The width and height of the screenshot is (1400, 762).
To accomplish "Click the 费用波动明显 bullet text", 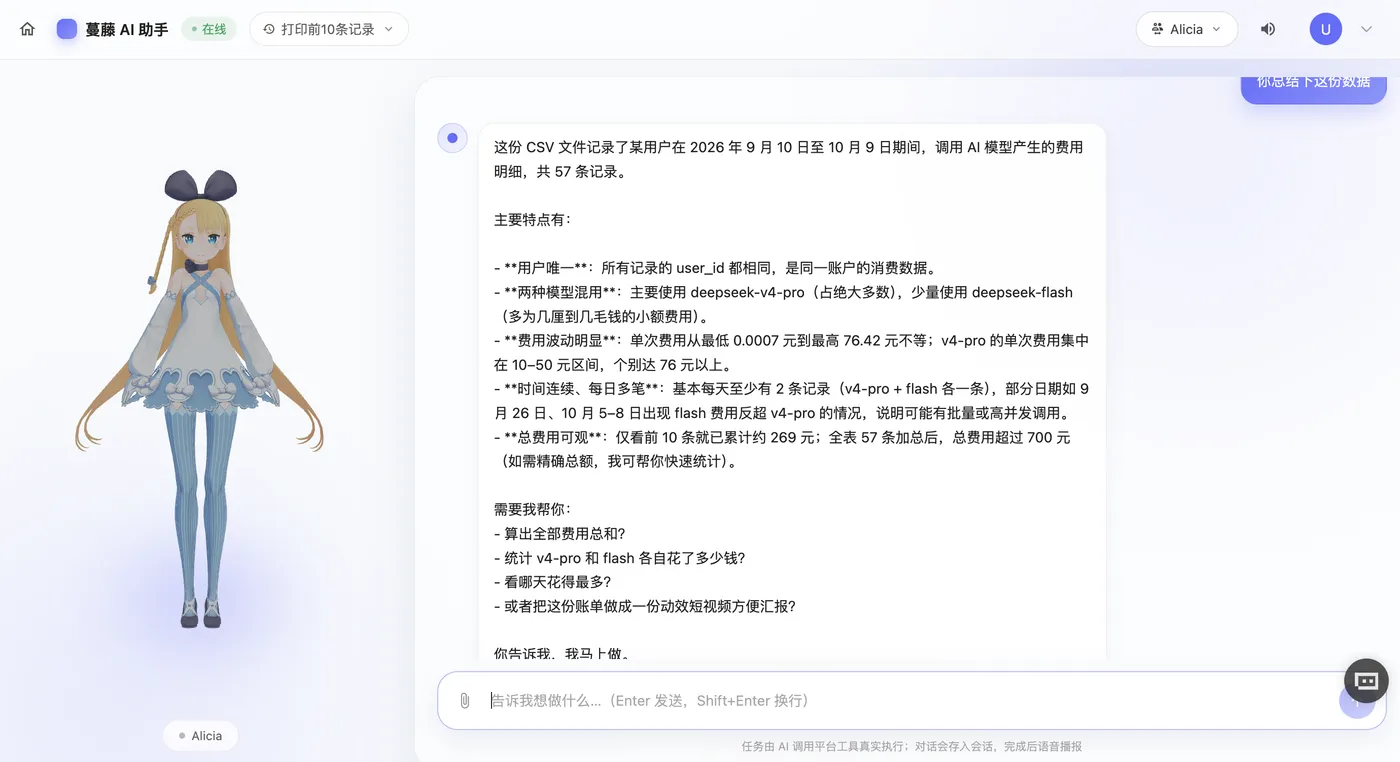I will coord(791,352).
